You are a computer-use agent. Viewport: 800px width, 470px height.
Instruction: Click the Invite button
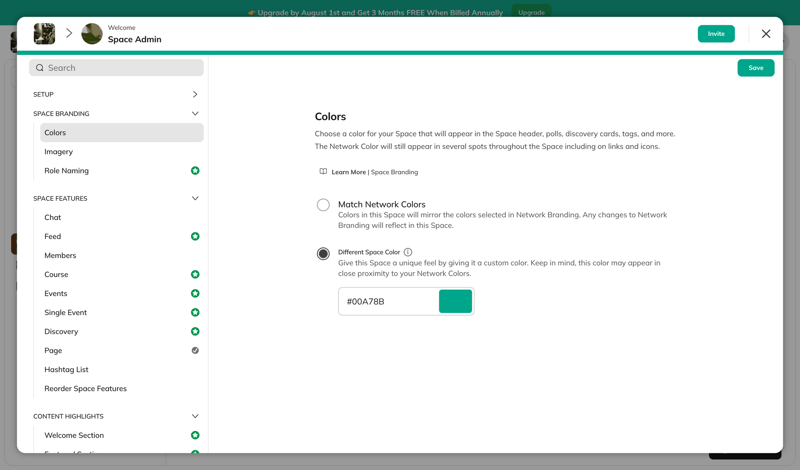[716, 34]
